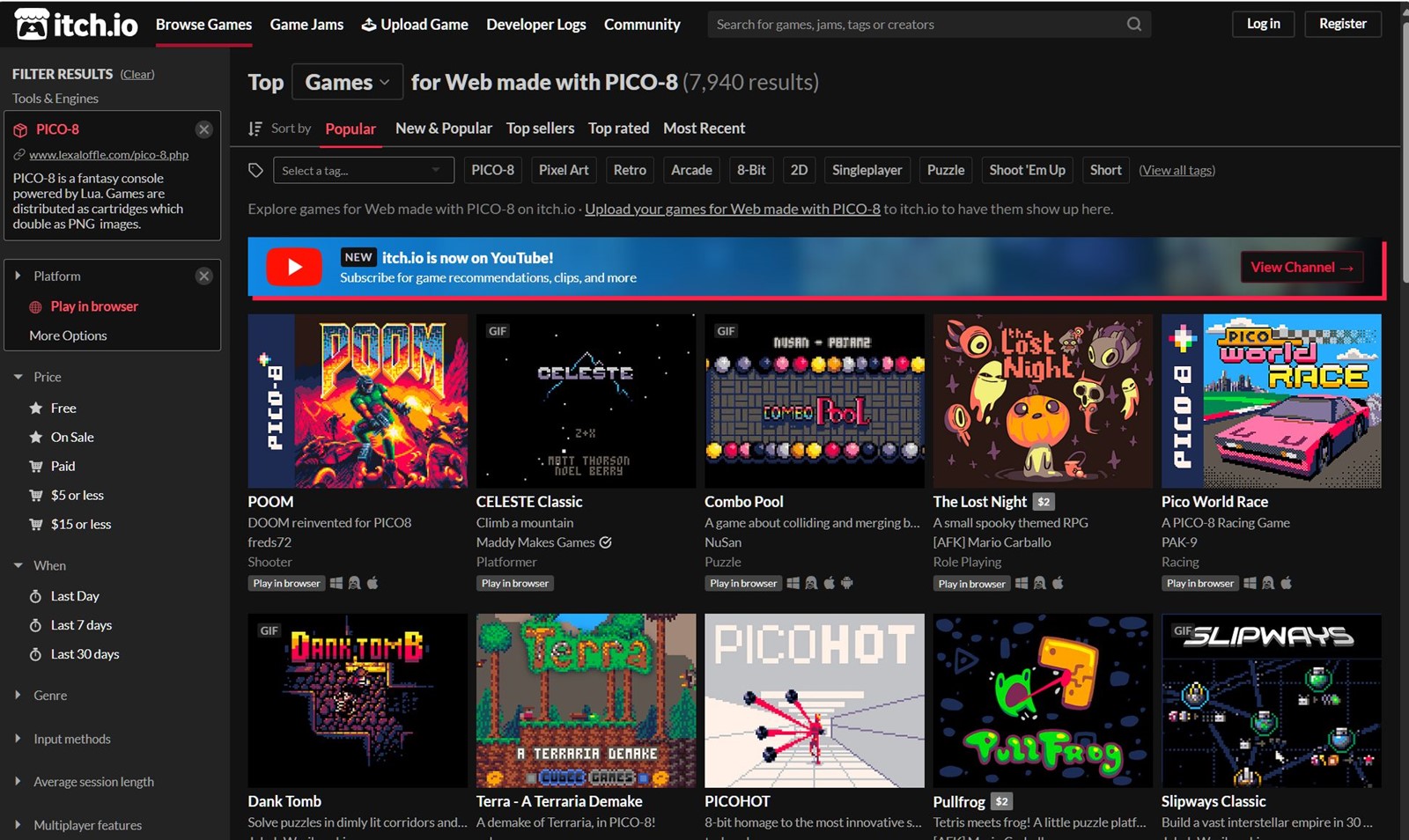This screenshot has height=840, width=1409.
Task: Open Developer Logs page
Action: (x=535, y=25)
